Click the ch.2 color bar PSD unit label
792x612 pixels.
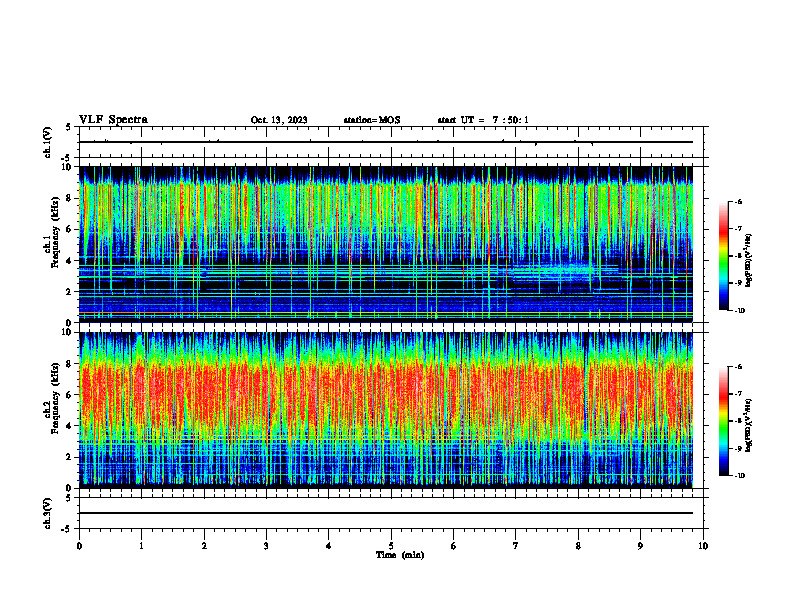[748, 426]
